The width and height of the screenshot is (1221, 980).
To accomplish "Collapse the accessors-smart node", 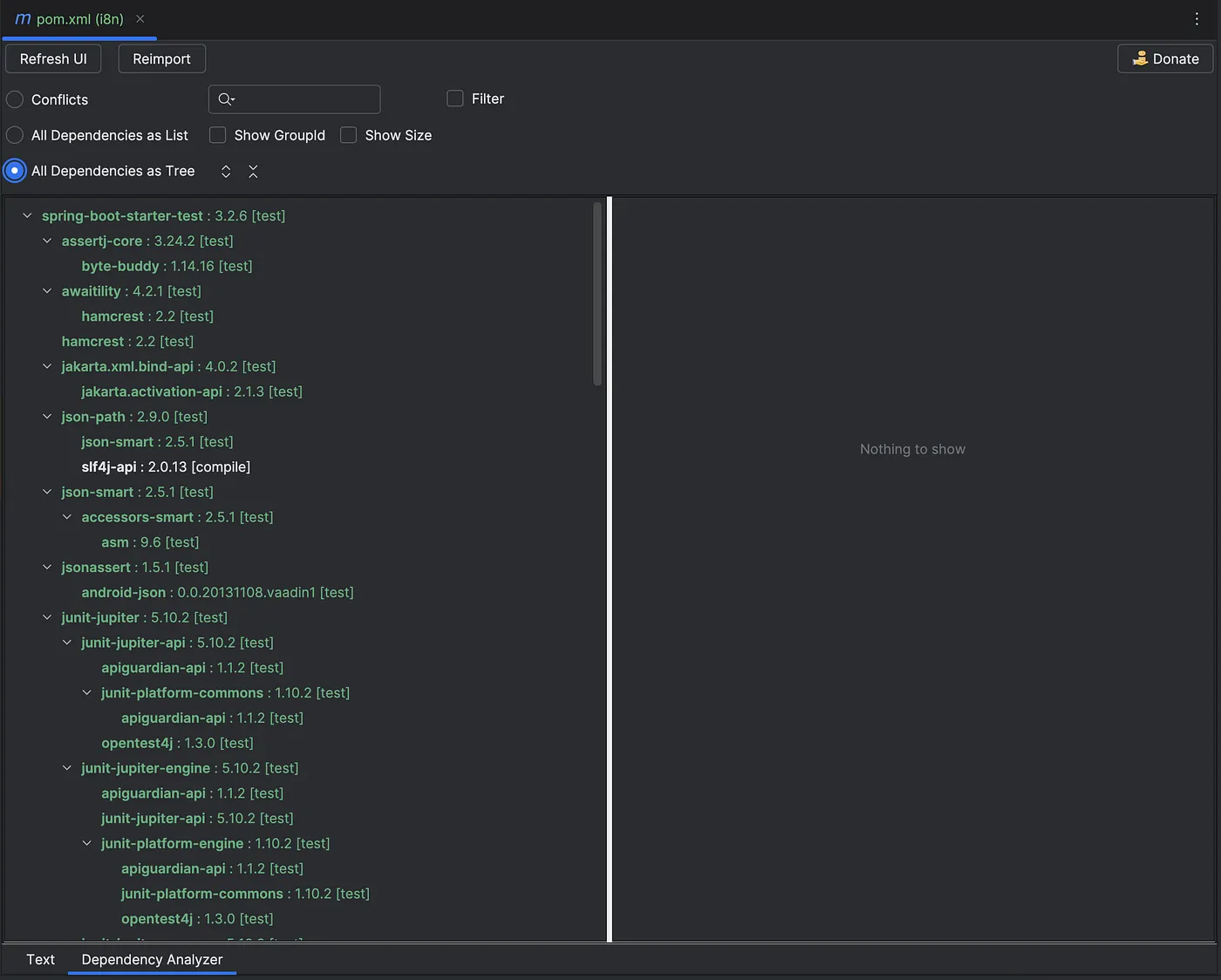I will tap(67, 517).
